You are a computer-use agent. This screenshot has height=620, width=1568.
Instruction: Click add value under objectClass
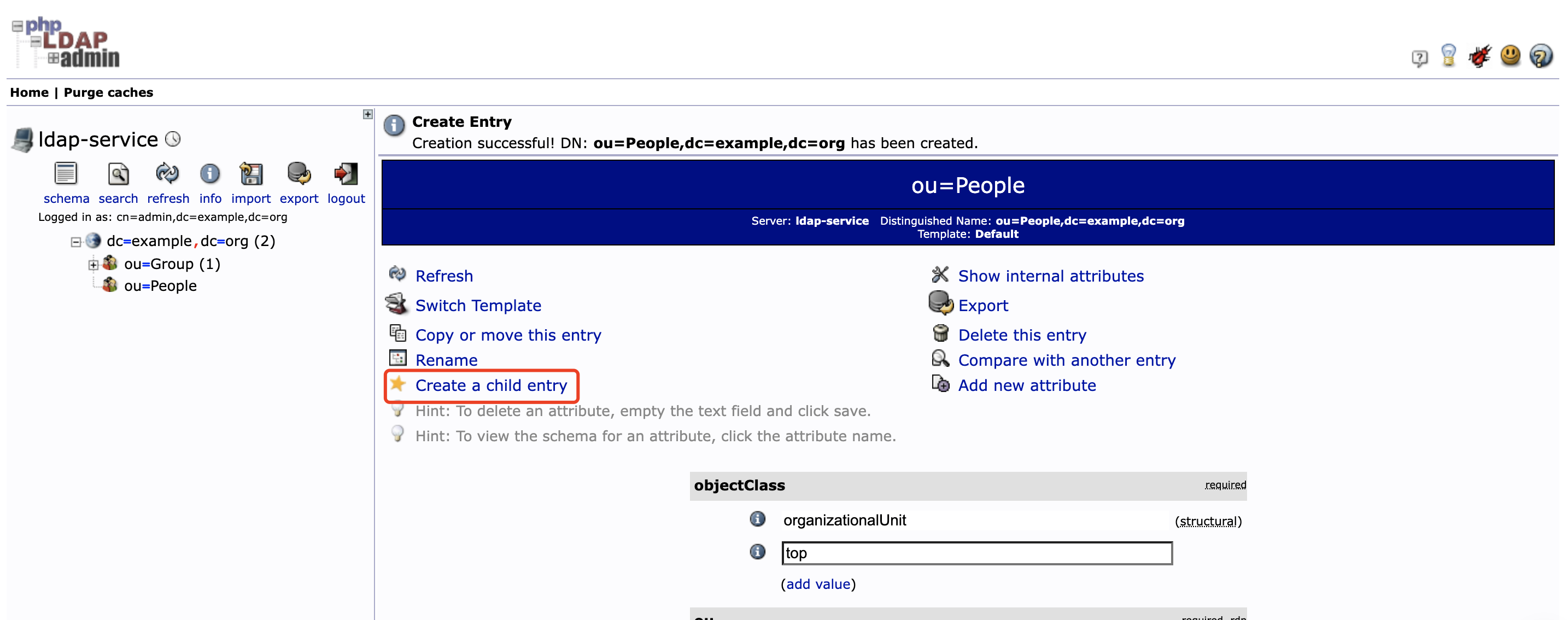pos(817,584)
